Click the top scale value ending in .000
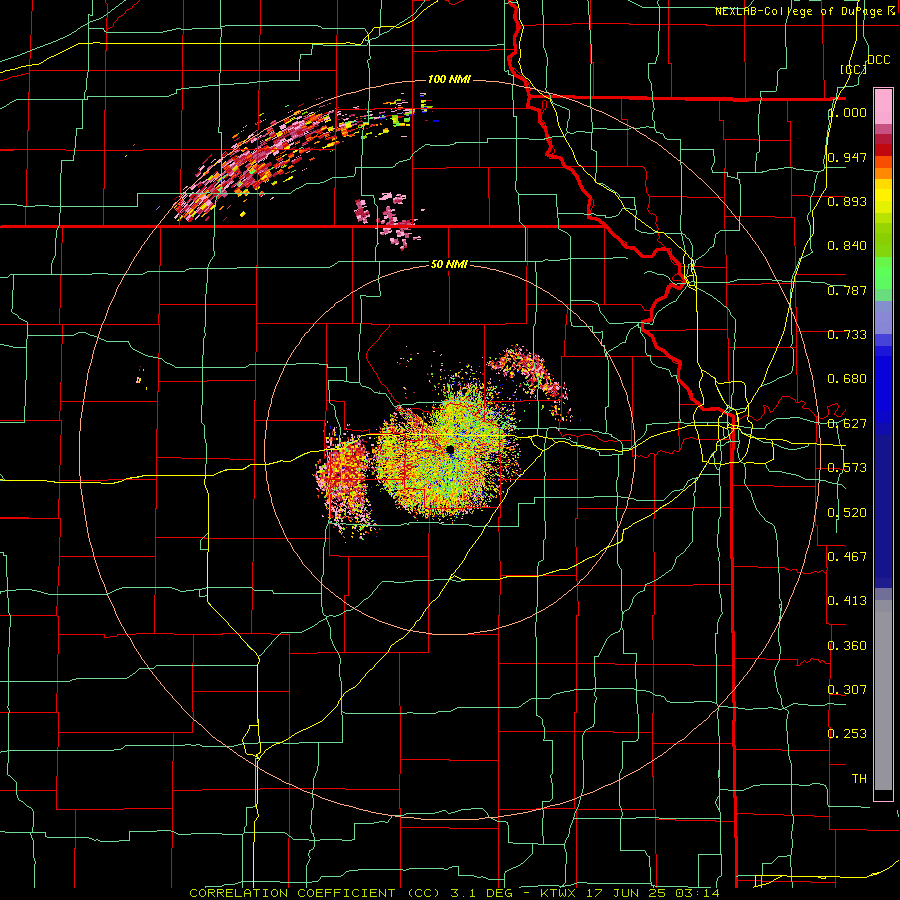 (847, 113)
